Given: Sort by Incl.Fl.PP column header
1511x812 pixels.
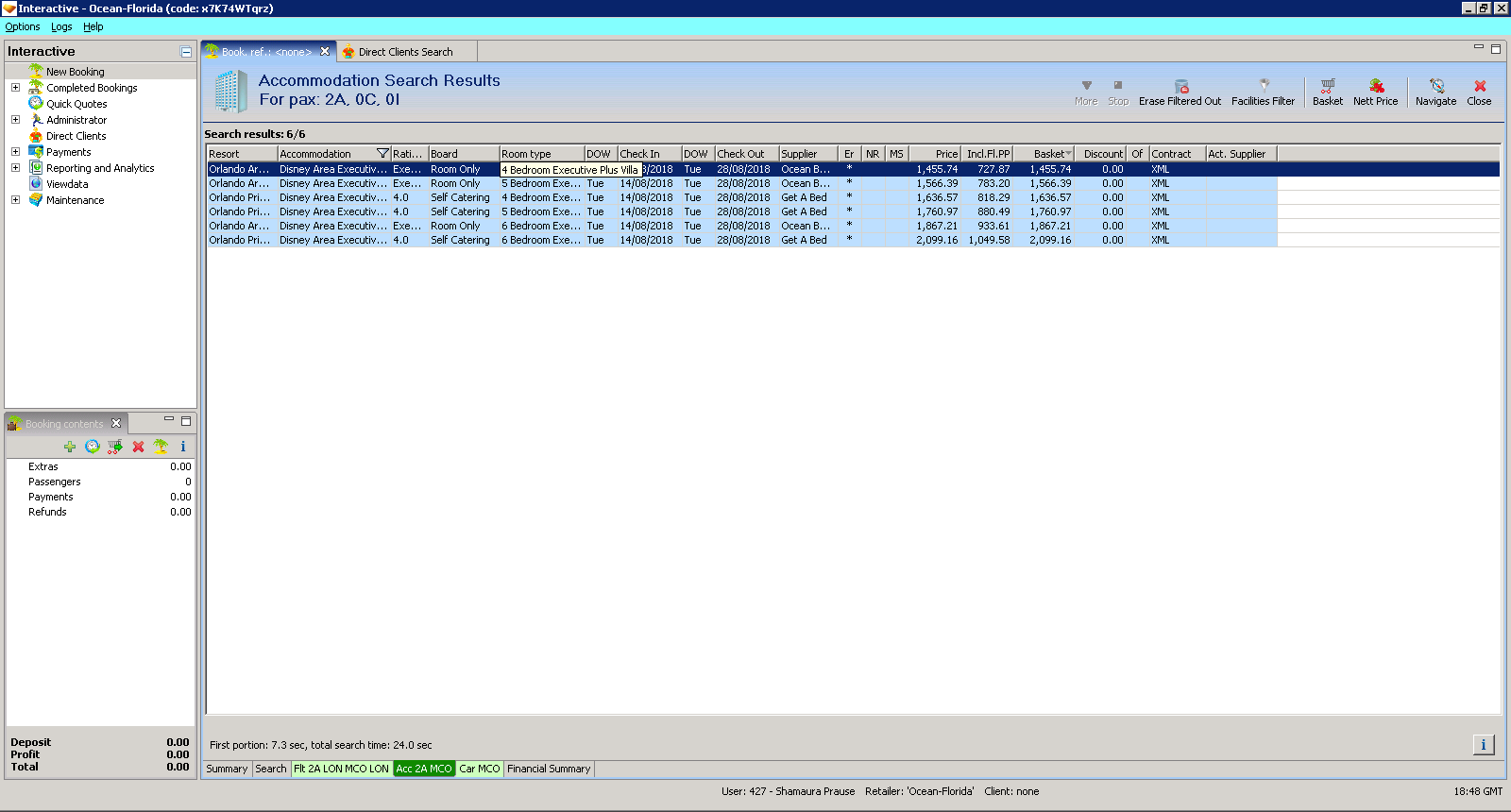Looking at the screenshot, I should point(987,154).
